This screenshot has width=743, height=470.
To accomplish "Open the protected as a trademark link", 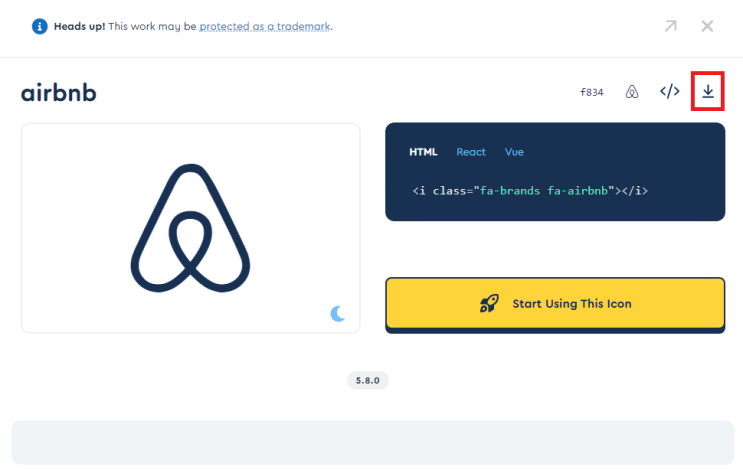I will (264, 27).
